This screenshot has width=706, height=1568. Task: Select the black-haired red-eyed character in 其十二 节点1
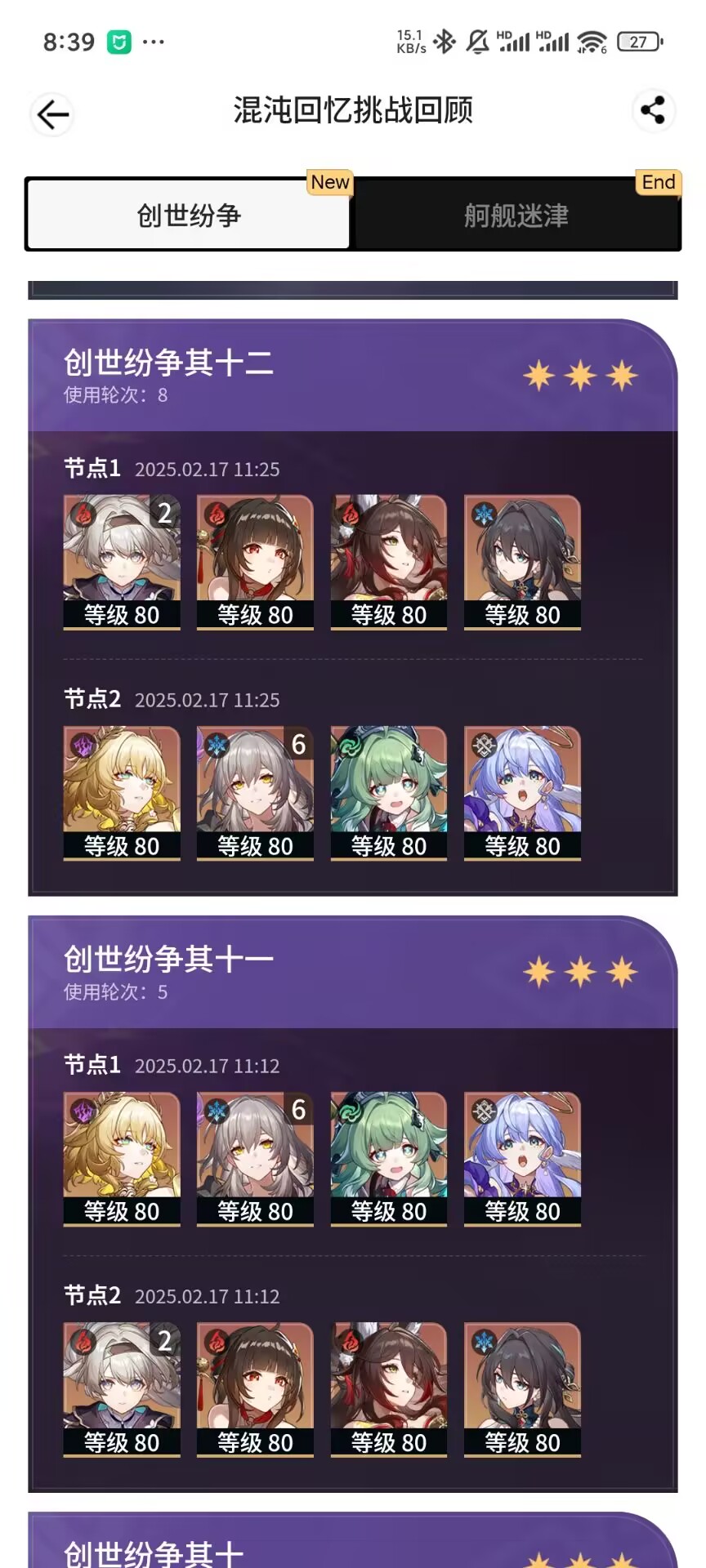(255, 563)
